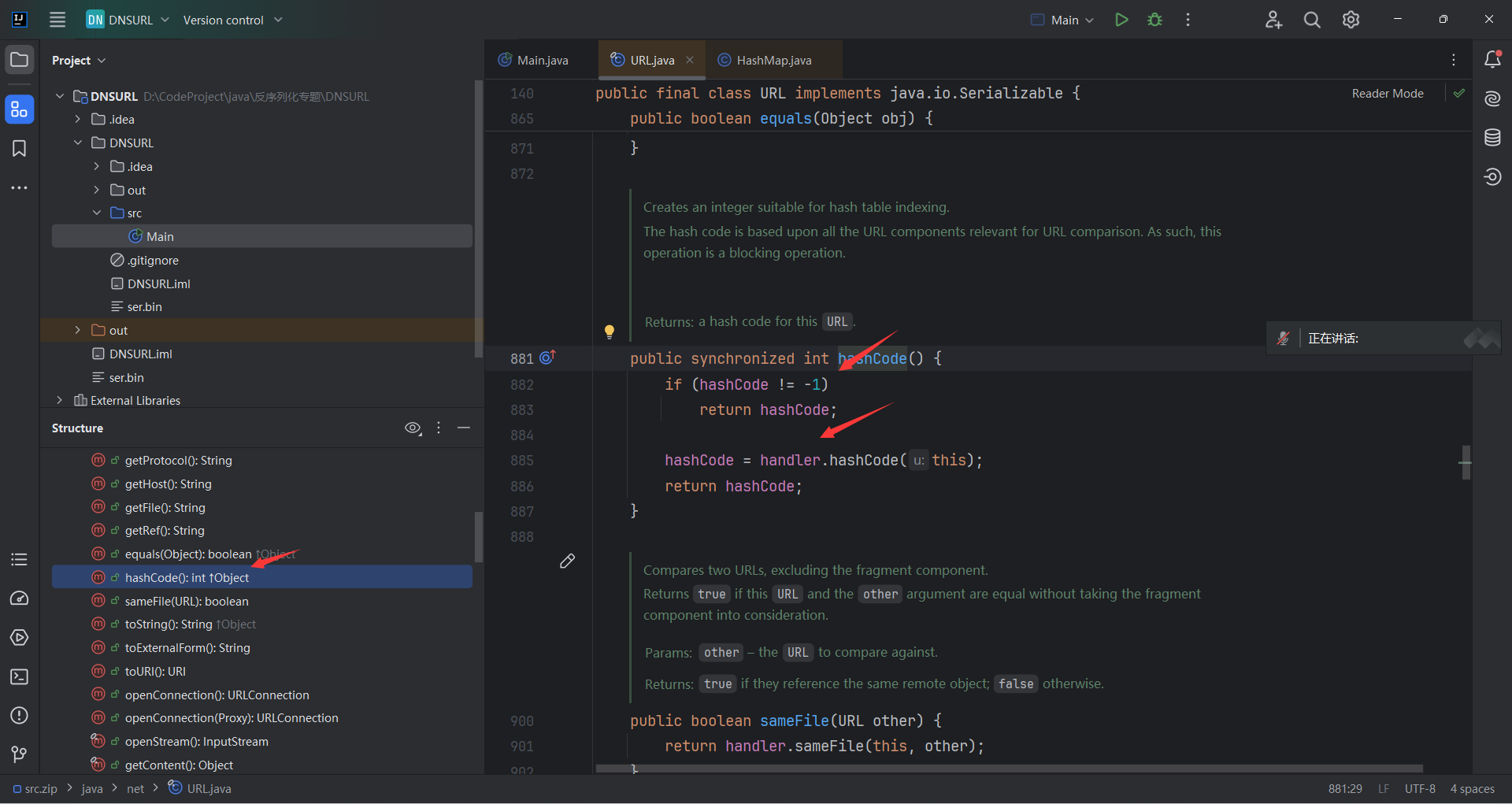Open the Version control dropdown
The width and height of the screenshot is (1512, 804).
click(x=232, y=20)
